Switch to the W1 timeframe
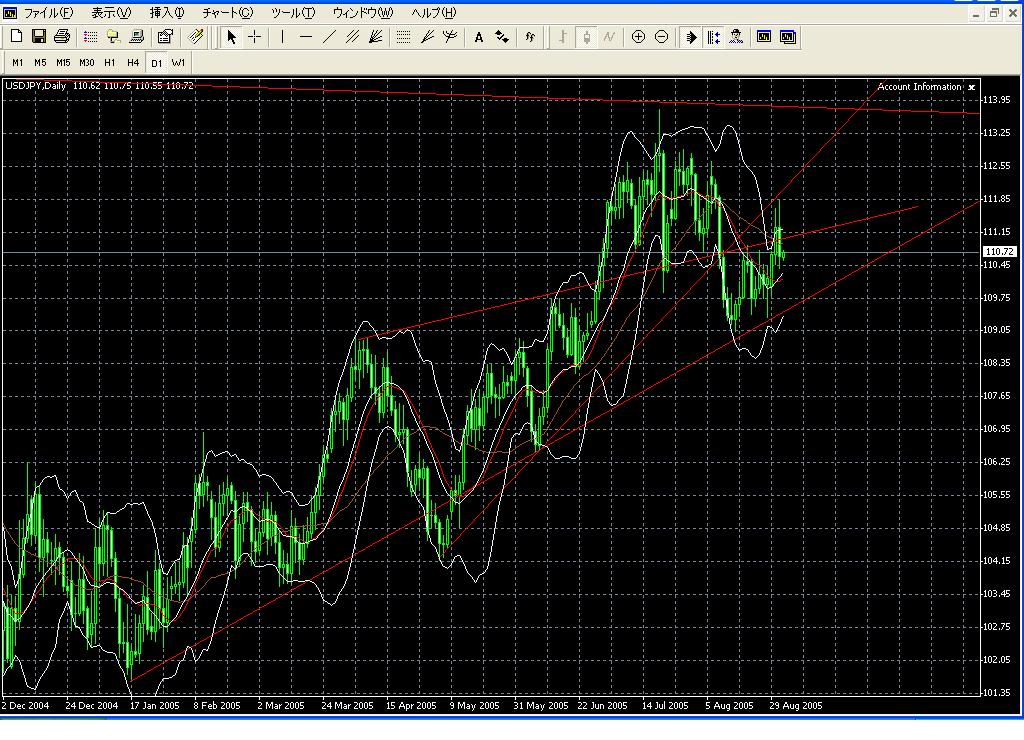 coord(178,62)
